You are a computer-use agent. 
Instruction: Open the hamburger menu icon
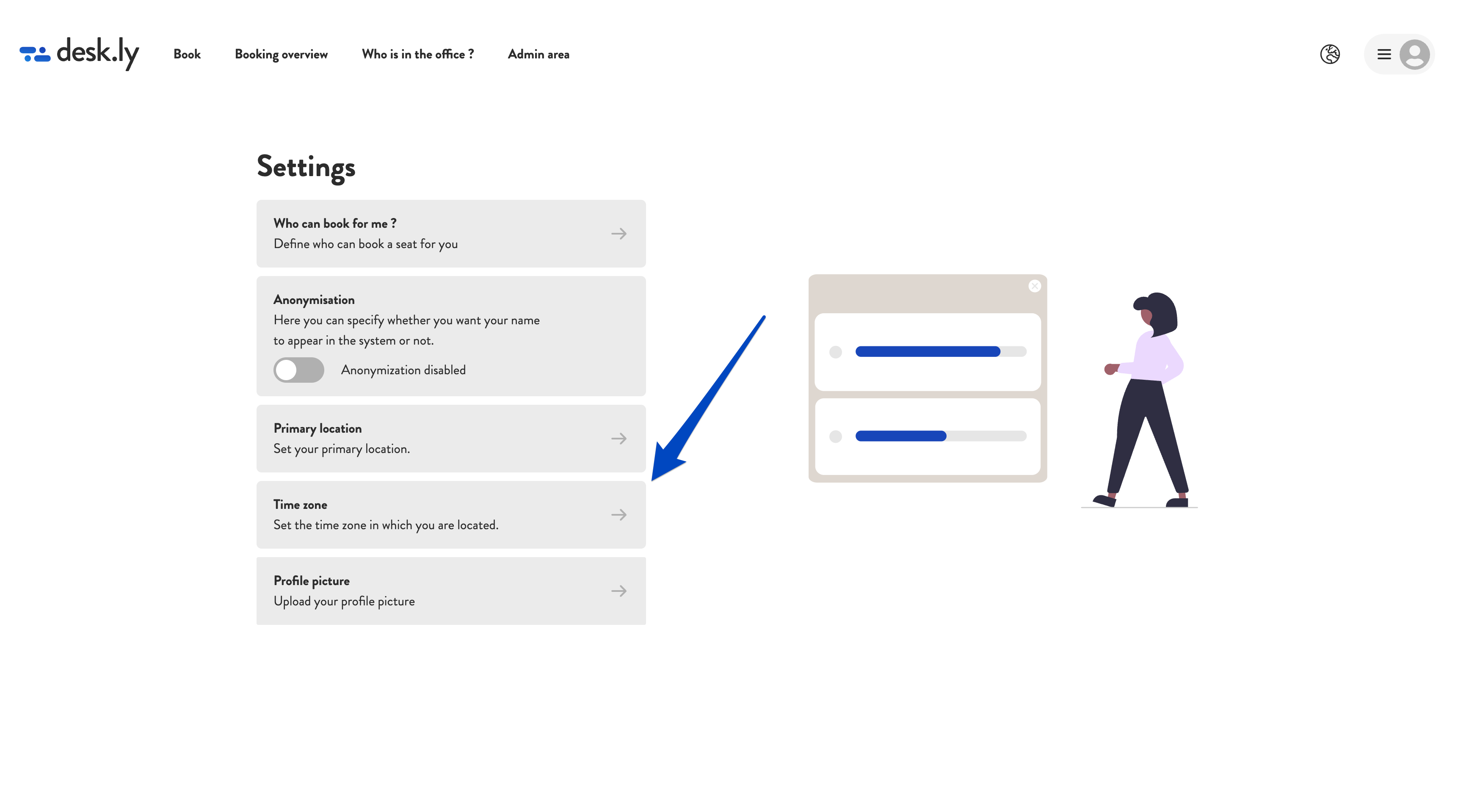point(1384,54)
